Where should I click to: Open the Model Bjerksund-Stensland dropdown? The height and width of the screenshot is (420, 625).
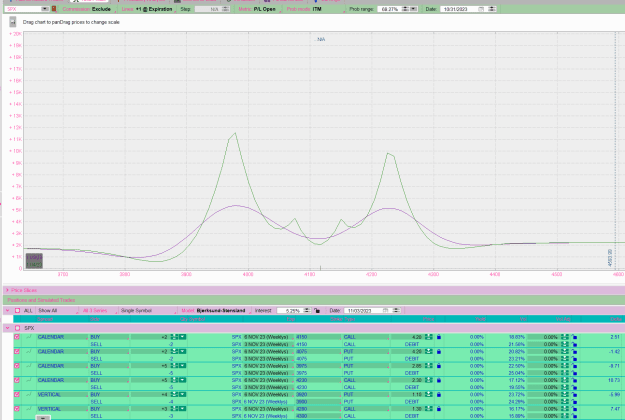tap(215, 310)
